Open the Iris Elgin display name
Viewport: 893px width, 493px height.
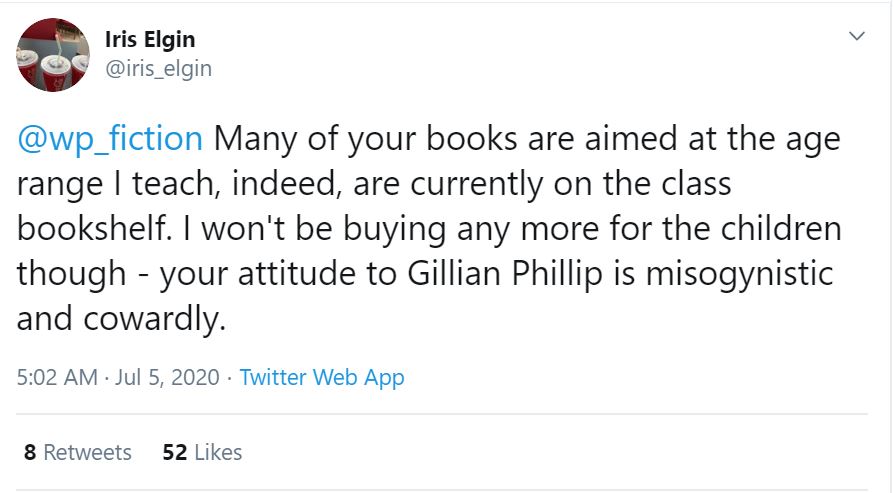(x=149, y=39)
